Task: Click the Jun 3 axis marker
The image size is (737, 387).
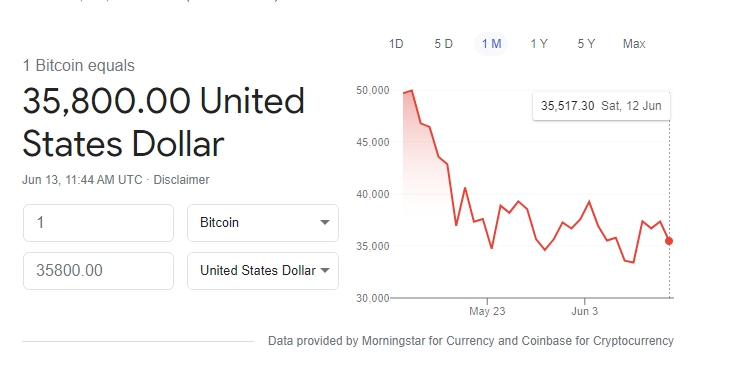Action: coord(585,311)
